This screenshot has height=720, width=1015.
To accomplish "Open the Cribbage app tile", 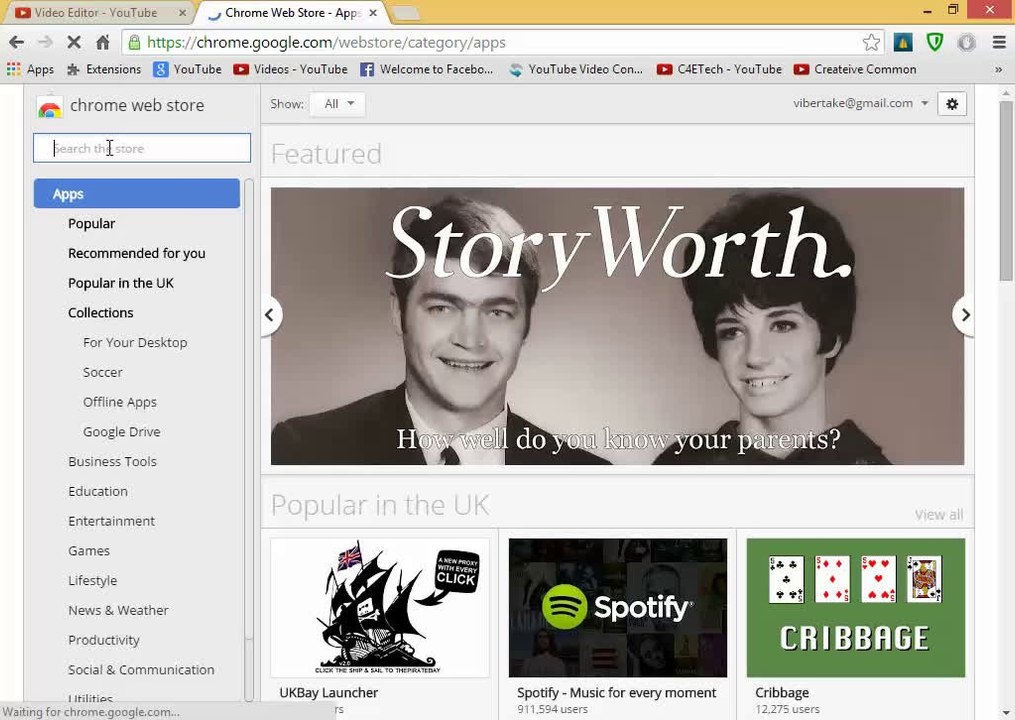I will (x=855, y=608).
